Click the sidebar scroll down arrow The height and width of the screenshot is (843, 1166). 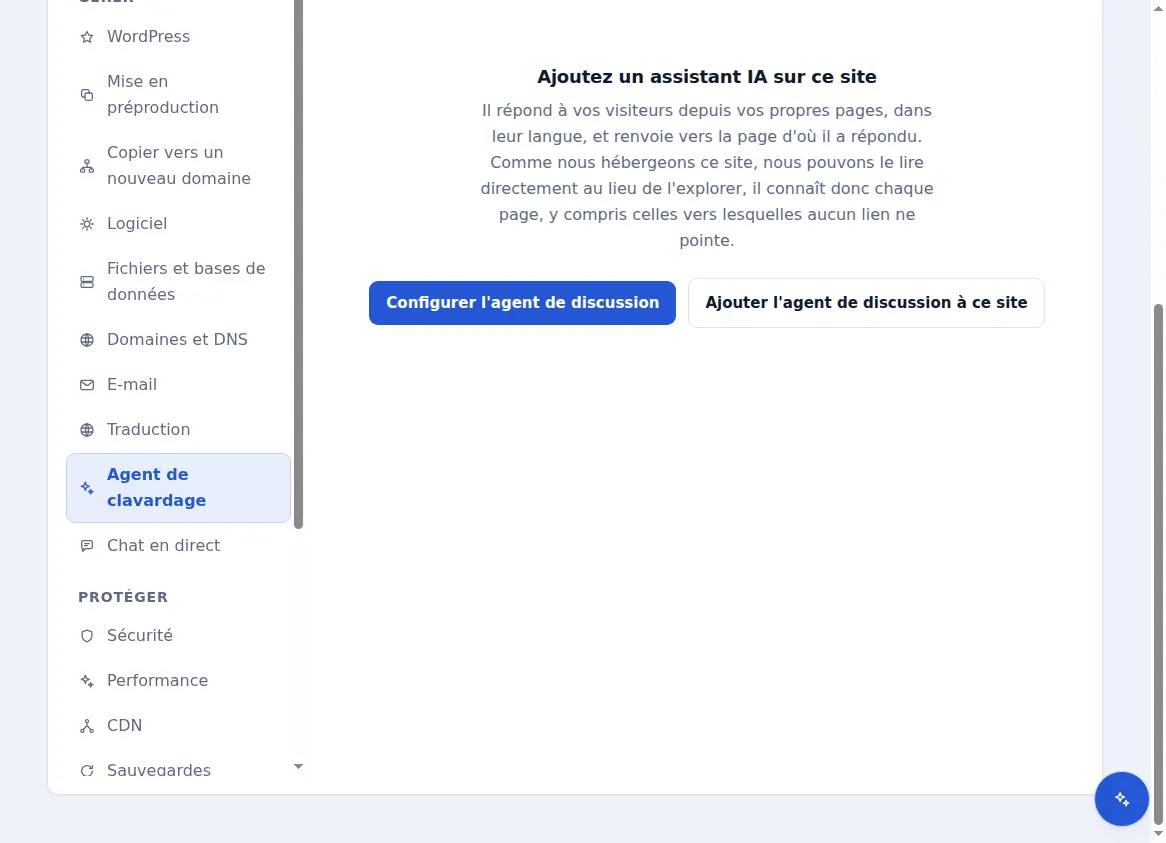click(298, 766)
